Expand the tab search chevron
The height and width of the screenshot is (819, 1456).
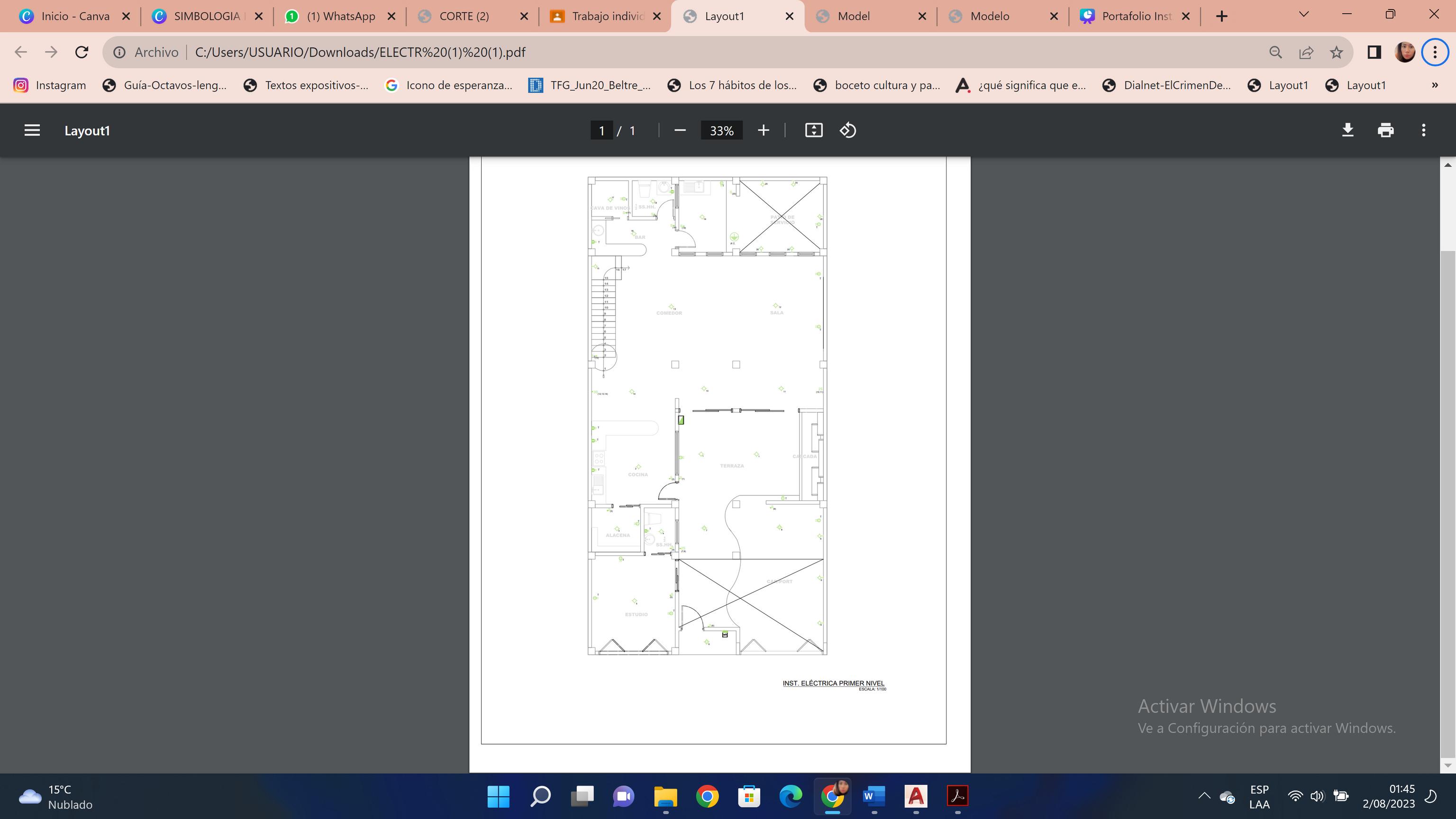tap(1304, 15)
